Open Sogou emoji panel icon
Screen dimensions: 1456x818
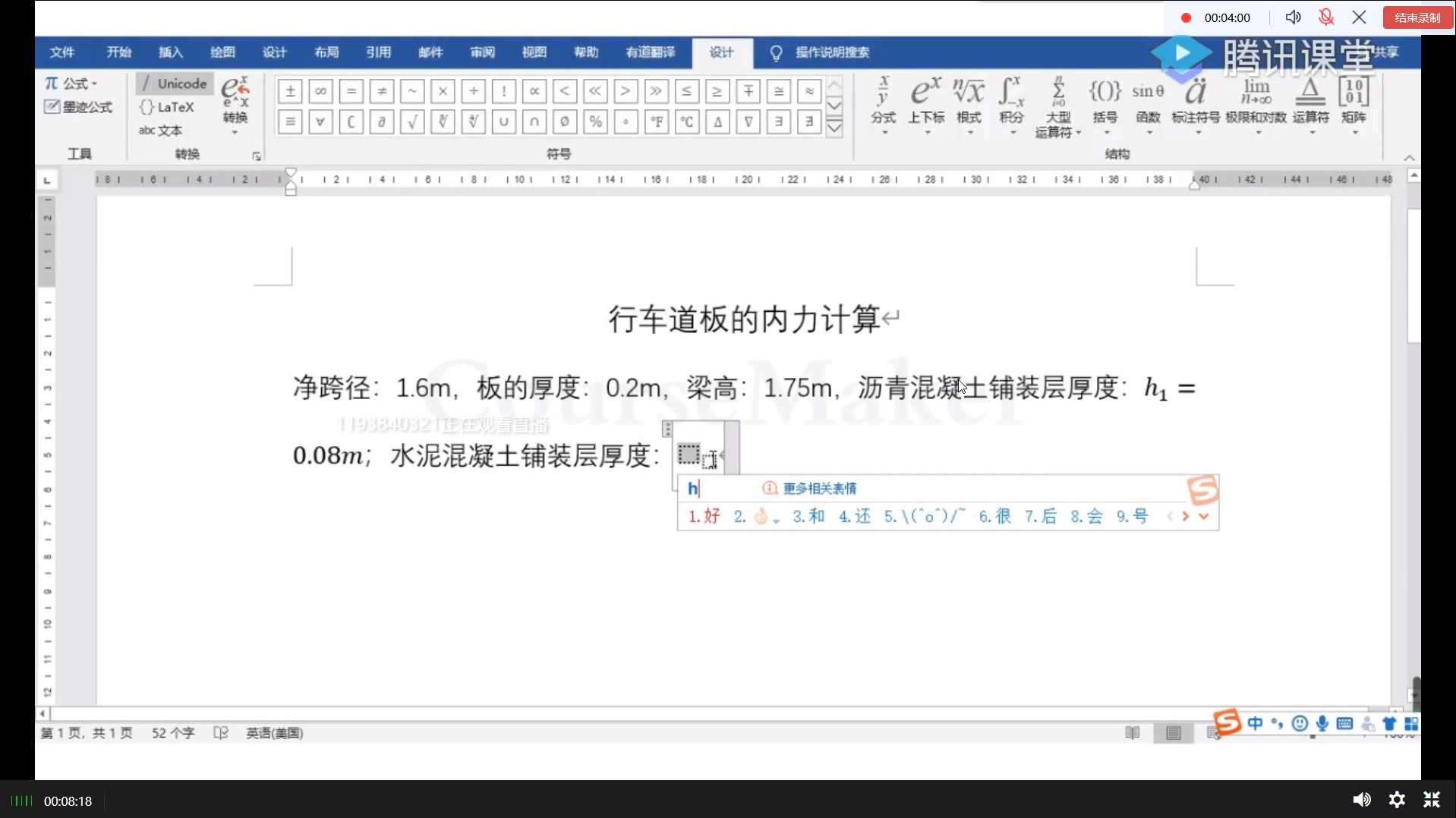[1300, 723]
